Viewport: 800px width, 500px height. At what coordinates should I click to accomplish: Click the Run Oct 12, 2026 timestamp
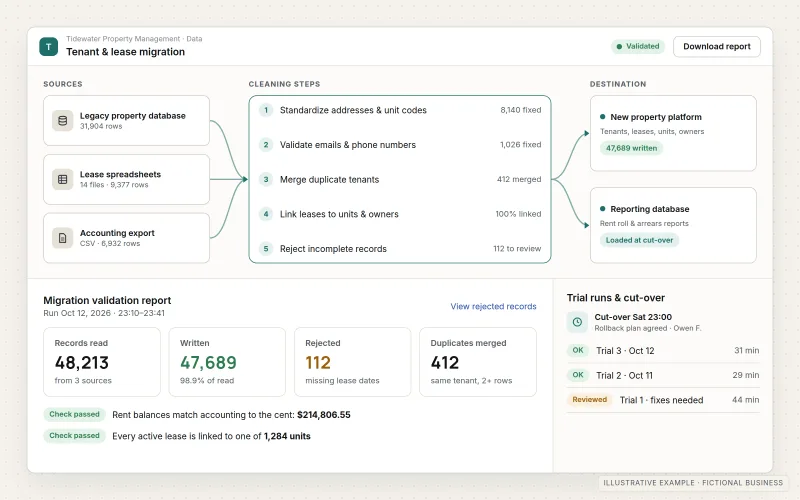[104, 313]
